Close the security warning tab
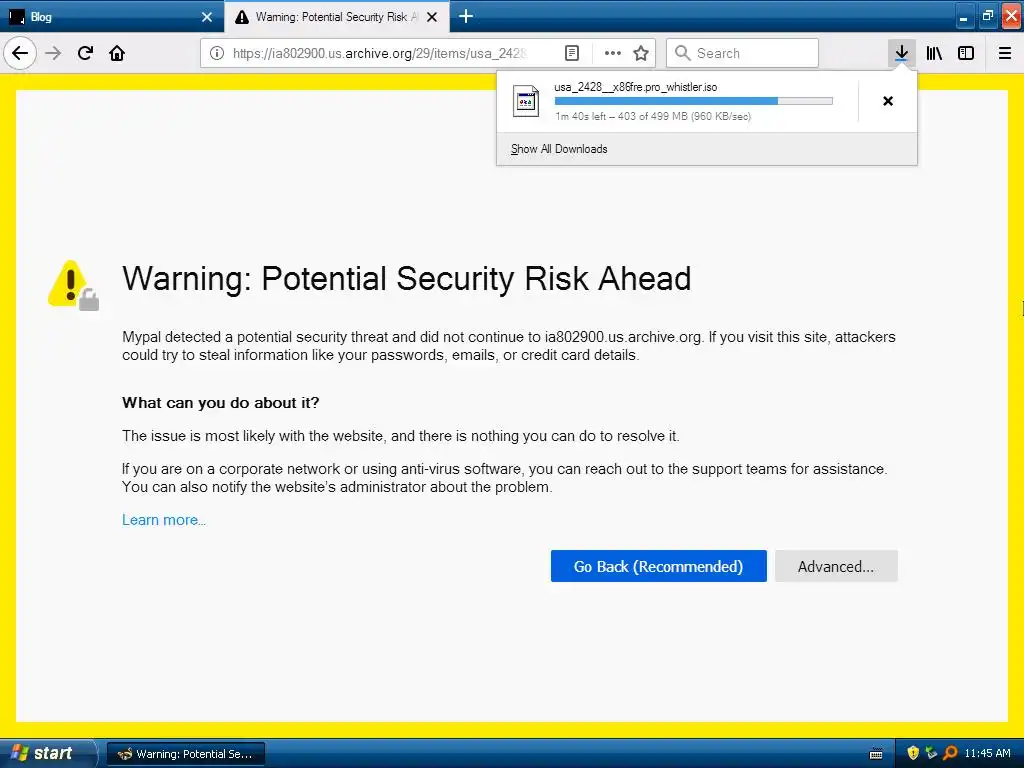Screen dimensions: 1024x768 pyautogui.click(x=432, y=17)
